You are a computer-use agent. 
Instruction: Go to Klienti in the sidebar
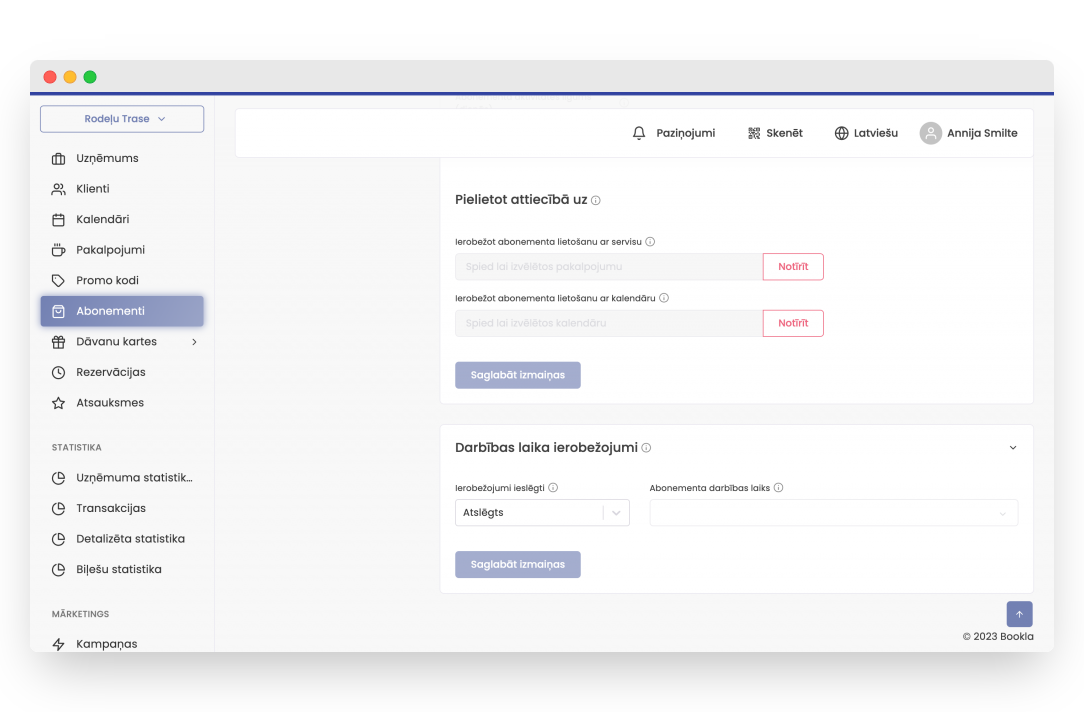point(93,189)
